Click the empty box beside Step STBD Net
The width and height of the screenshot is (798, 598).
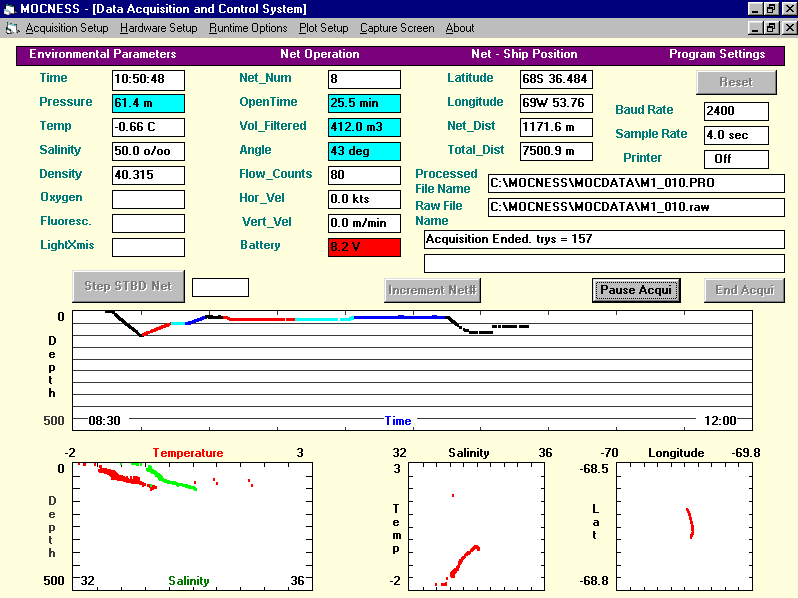pyautogui.click(x=220, y=287)
